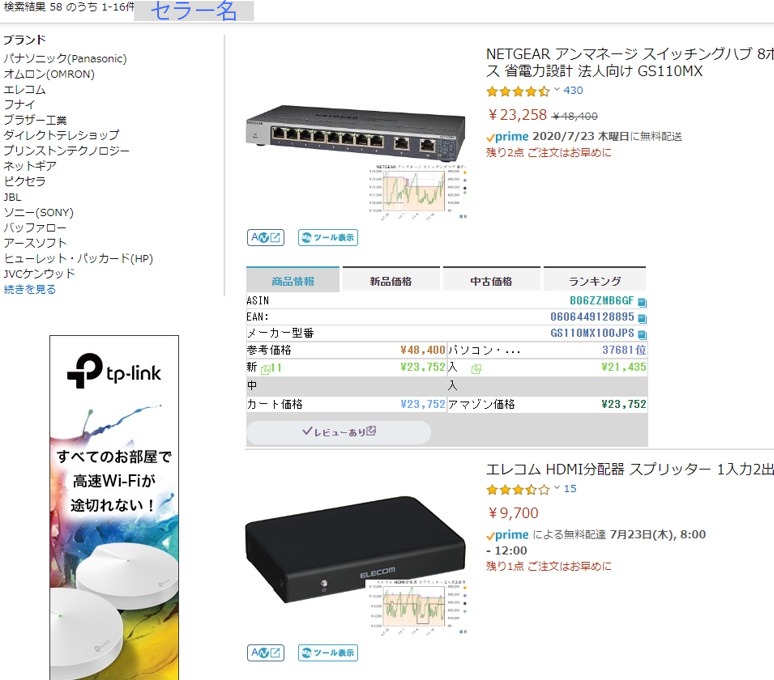This screenshot has height=680, width=774.
Task: Open the ランキング tab
Action: pyautogui.click(x=594, y=280)
